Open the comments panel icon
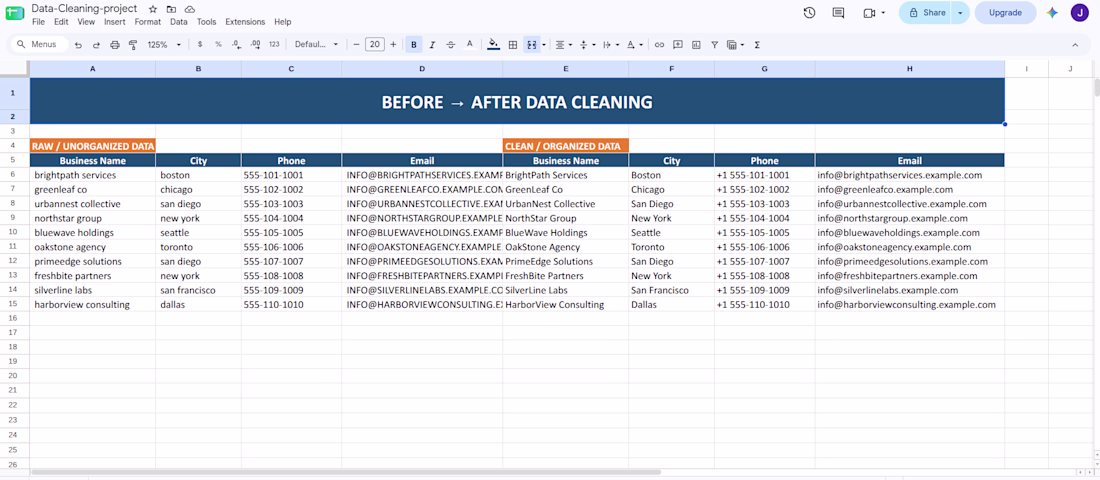 (x=838, y=13)
